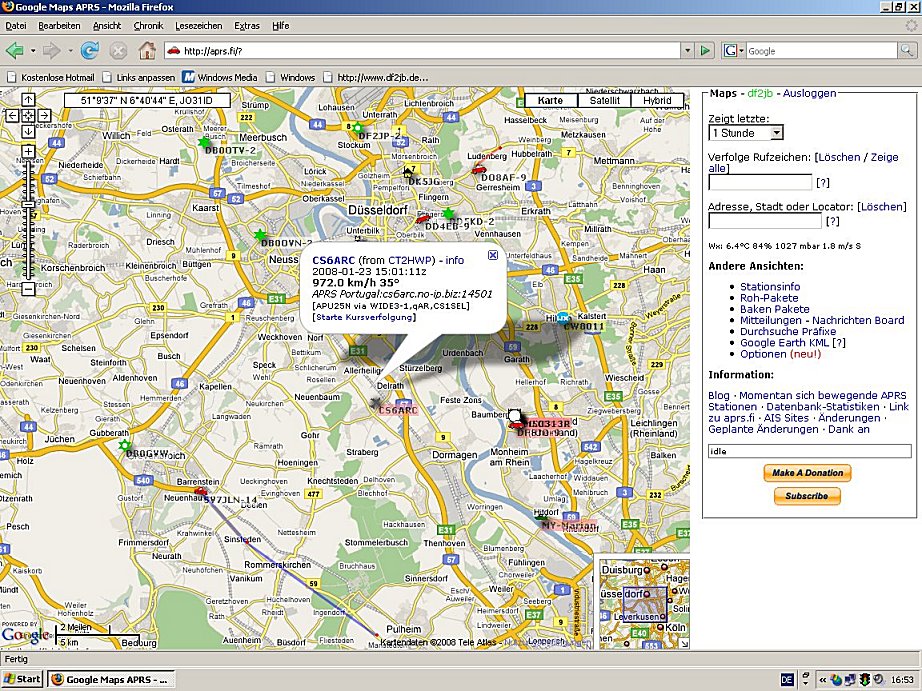Switch map view to Hybrid
The width and height of the screenshot is (922, 691).
[657, 101]
